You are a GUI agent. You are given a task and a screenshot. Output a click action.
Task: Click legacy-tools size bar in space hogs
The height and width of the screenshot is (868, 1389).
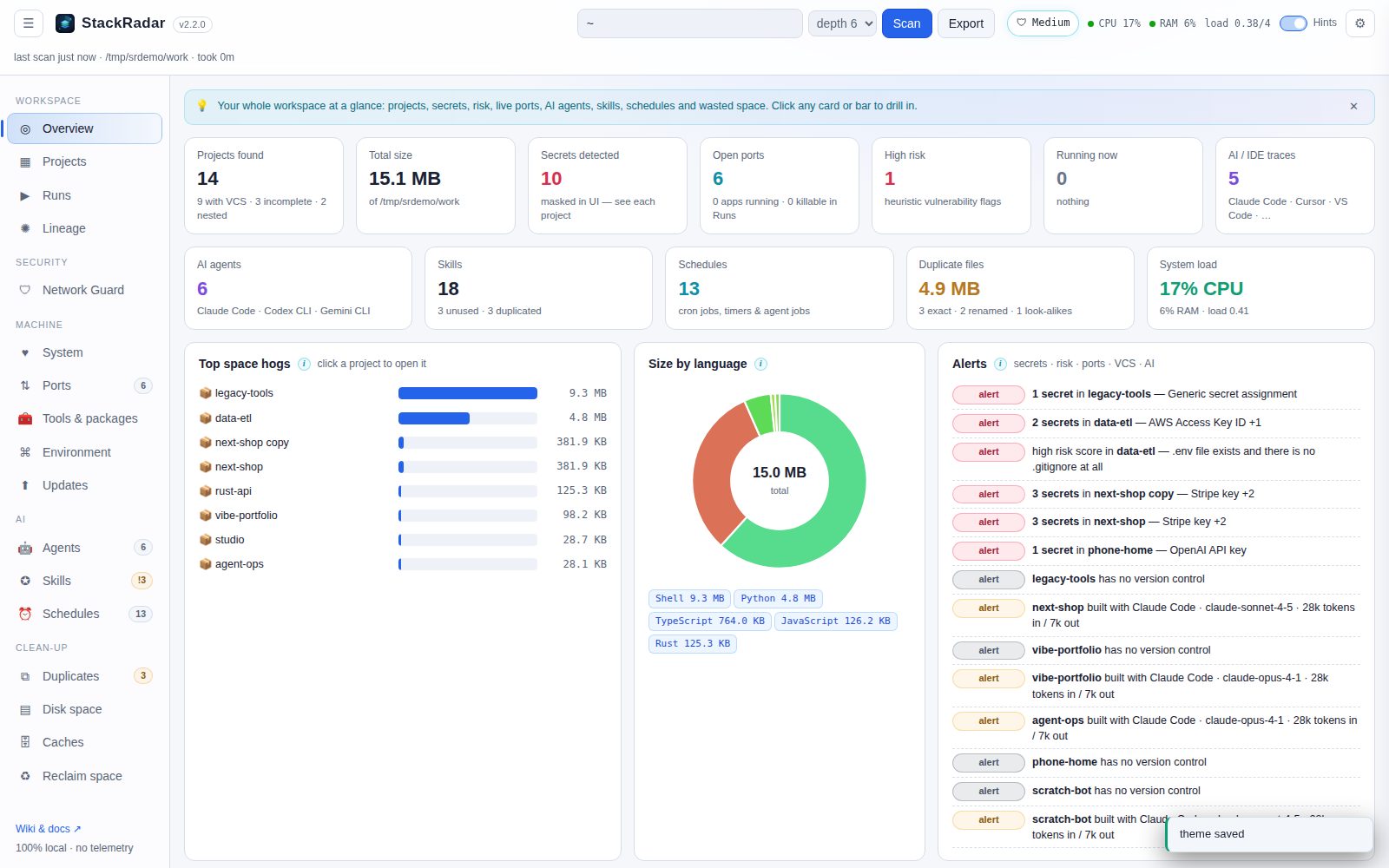coord(468,393)
